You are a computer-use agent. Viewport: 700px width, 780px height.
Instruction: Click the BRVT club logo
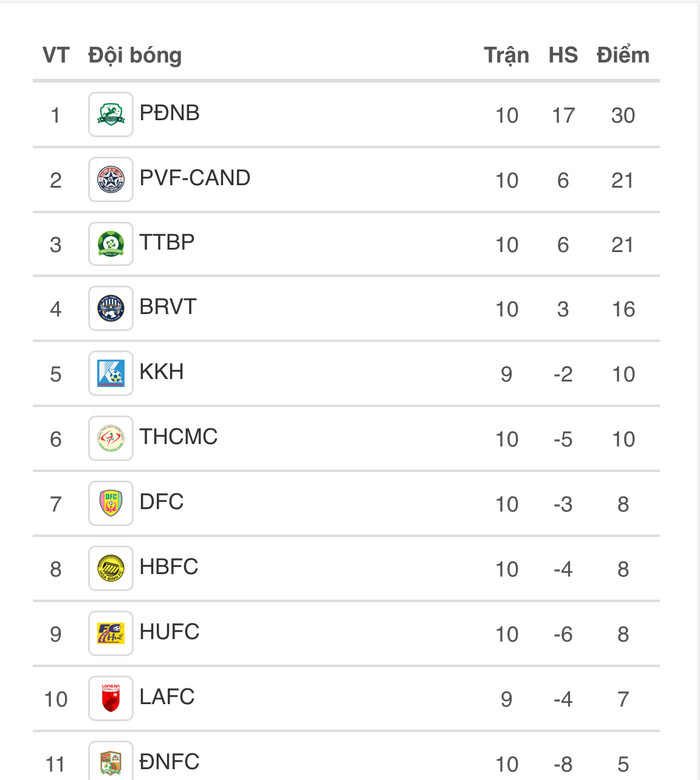(110, 309)
